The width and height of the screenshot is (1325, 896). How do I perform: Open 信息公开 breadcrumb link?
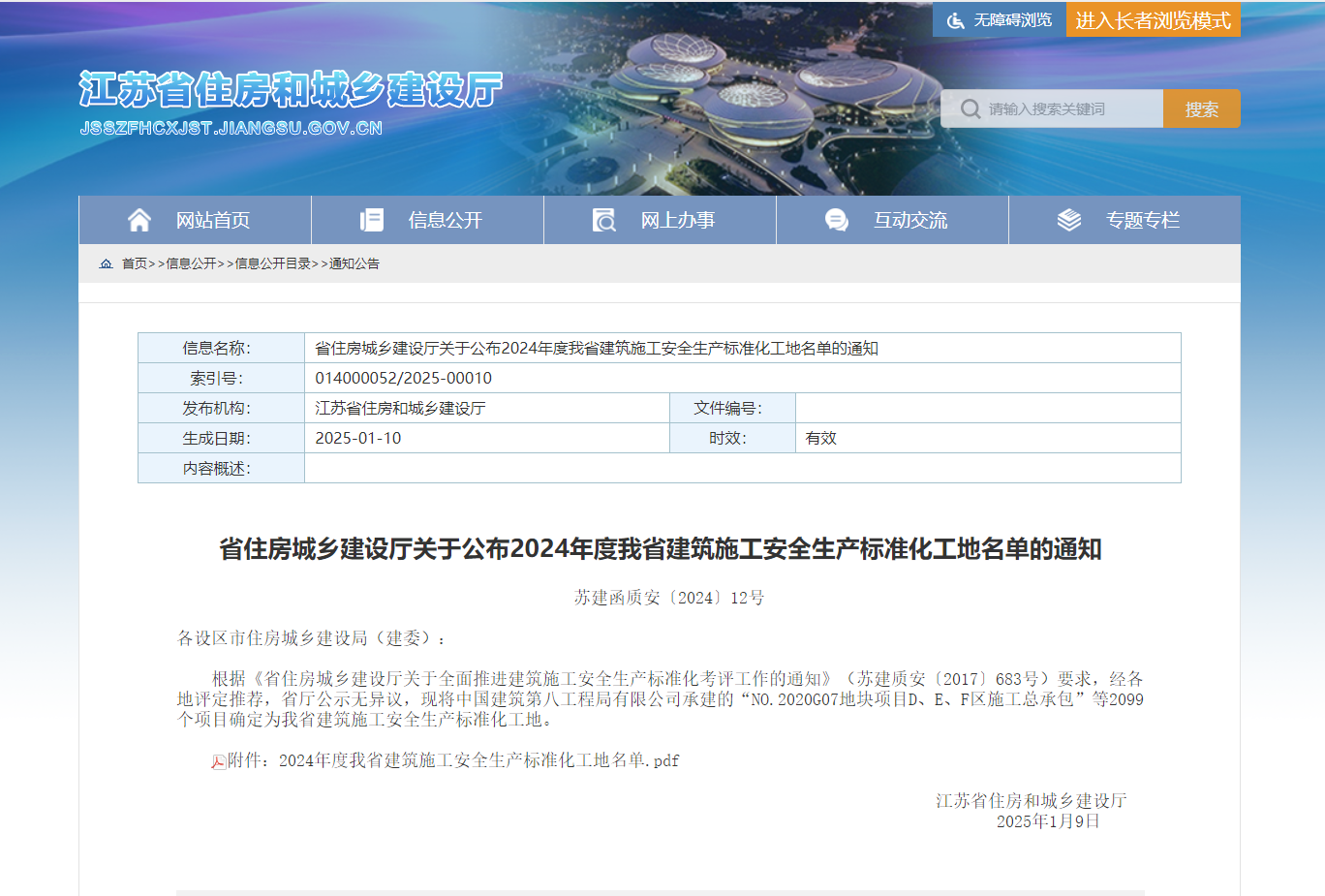pos(192,263)
